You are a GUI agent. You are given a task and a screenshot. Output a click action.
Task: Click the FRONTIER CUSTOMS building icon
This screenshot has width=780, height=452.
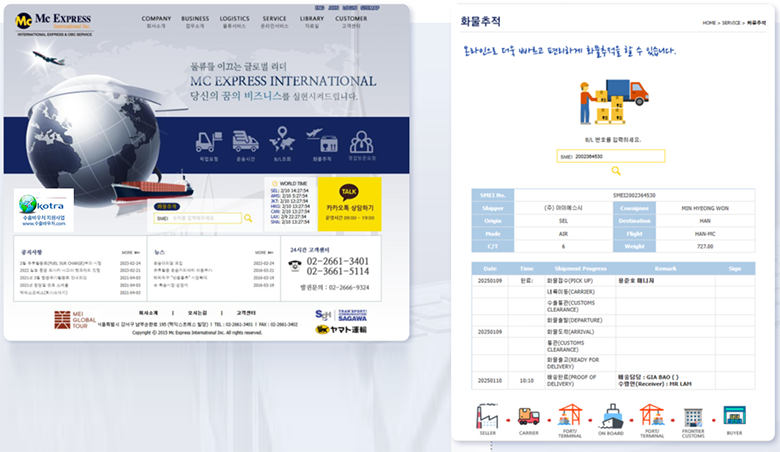pos(693,418)
